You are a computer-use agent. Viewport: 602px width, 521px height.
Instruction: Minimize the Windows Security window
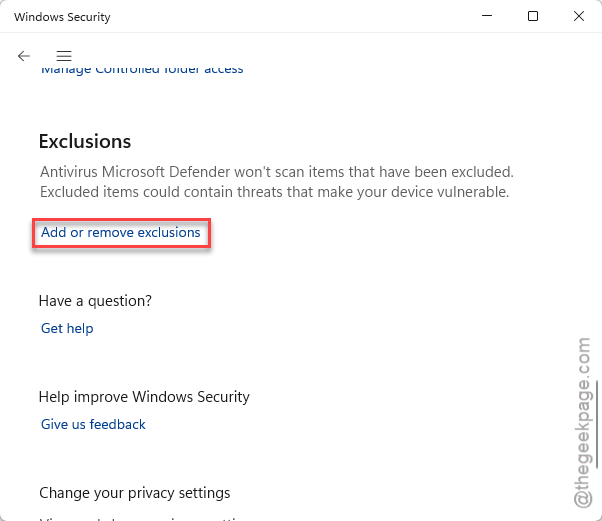point(487,16)
